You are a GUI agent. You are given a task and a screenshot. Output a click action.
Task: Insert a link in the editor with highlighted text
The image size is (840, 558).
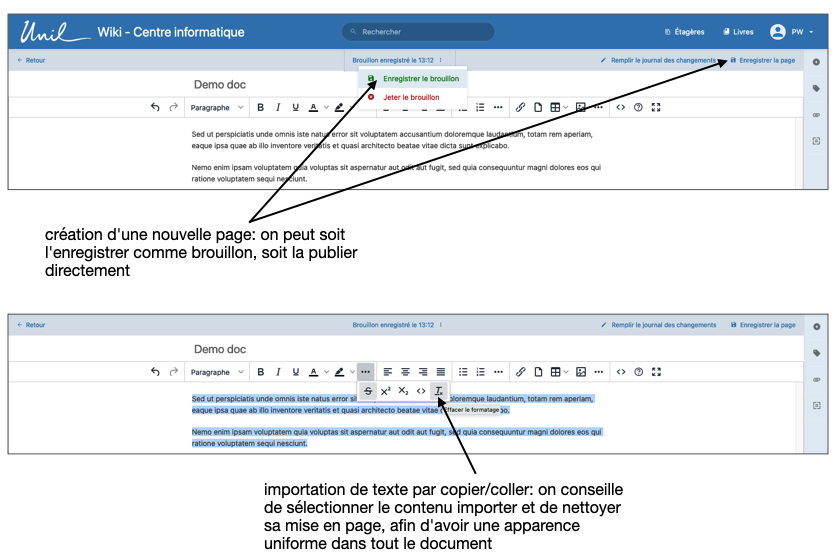[520, 372]
